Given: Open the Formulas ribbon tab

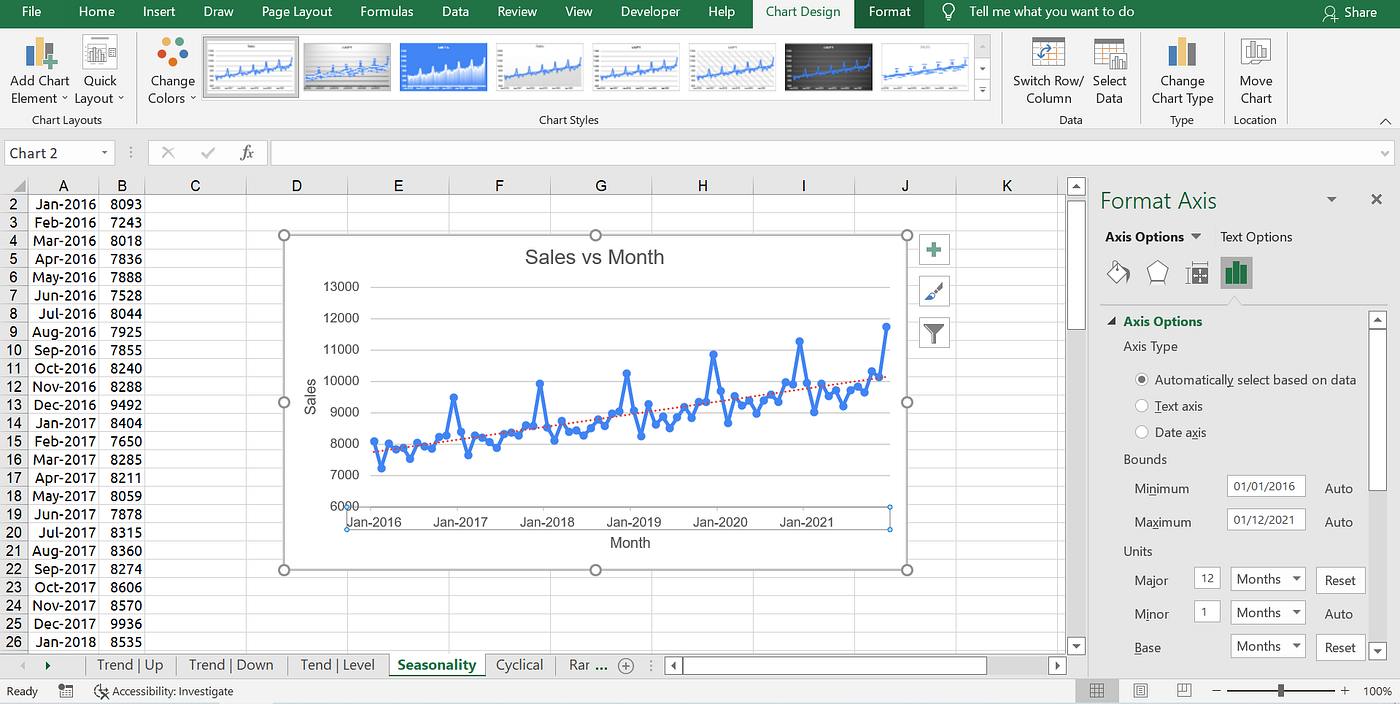Looking at the screenshot, I should coord(387,12).
